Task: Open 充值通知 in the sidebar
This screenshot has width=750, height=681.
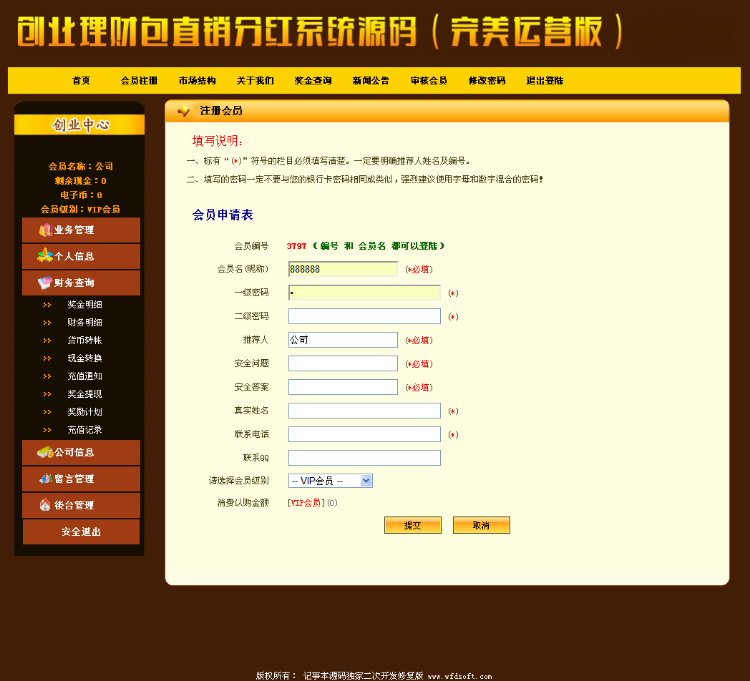Action: 85,376
